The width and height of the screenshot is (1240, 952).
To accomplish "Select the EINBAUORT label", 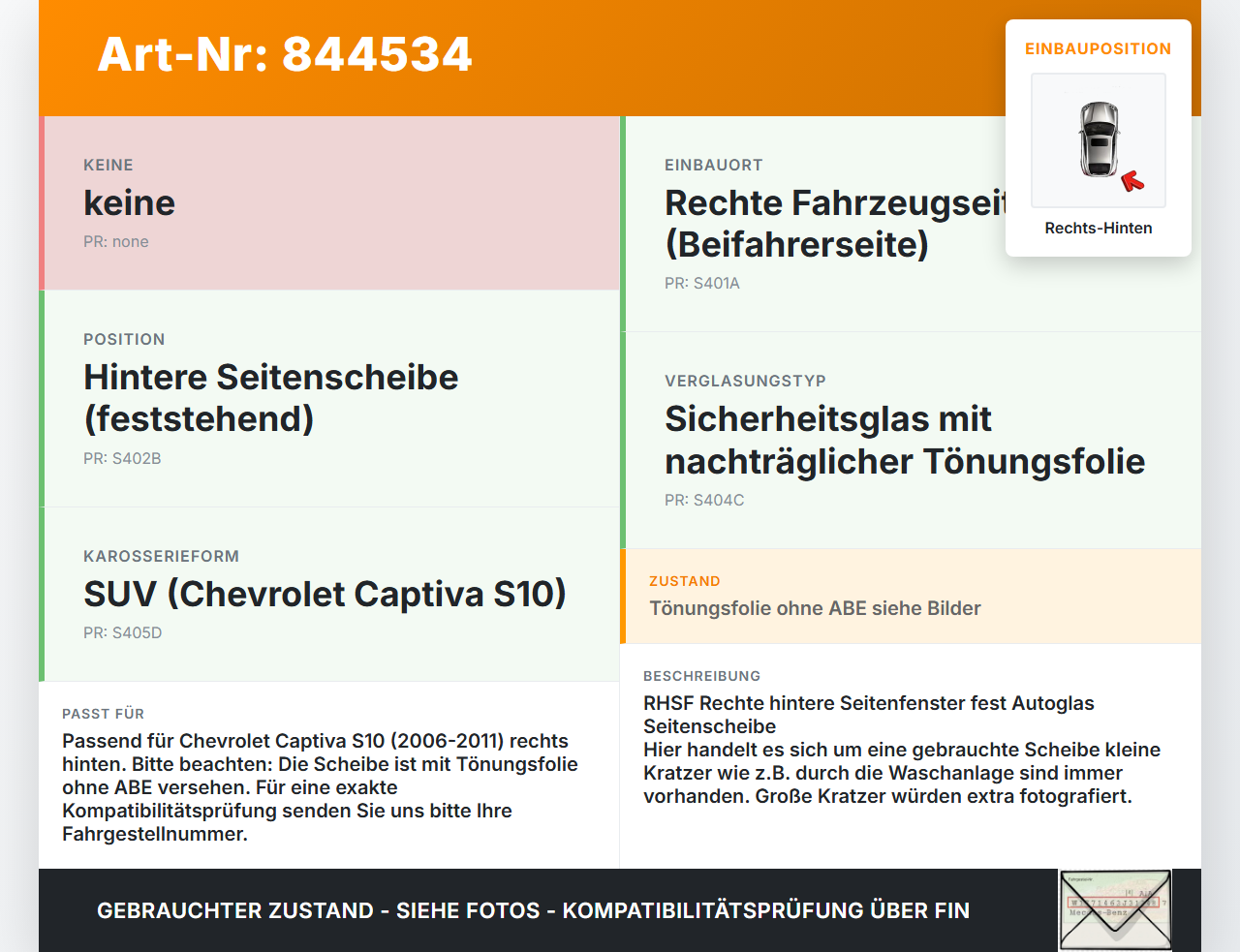I will 714,165.
